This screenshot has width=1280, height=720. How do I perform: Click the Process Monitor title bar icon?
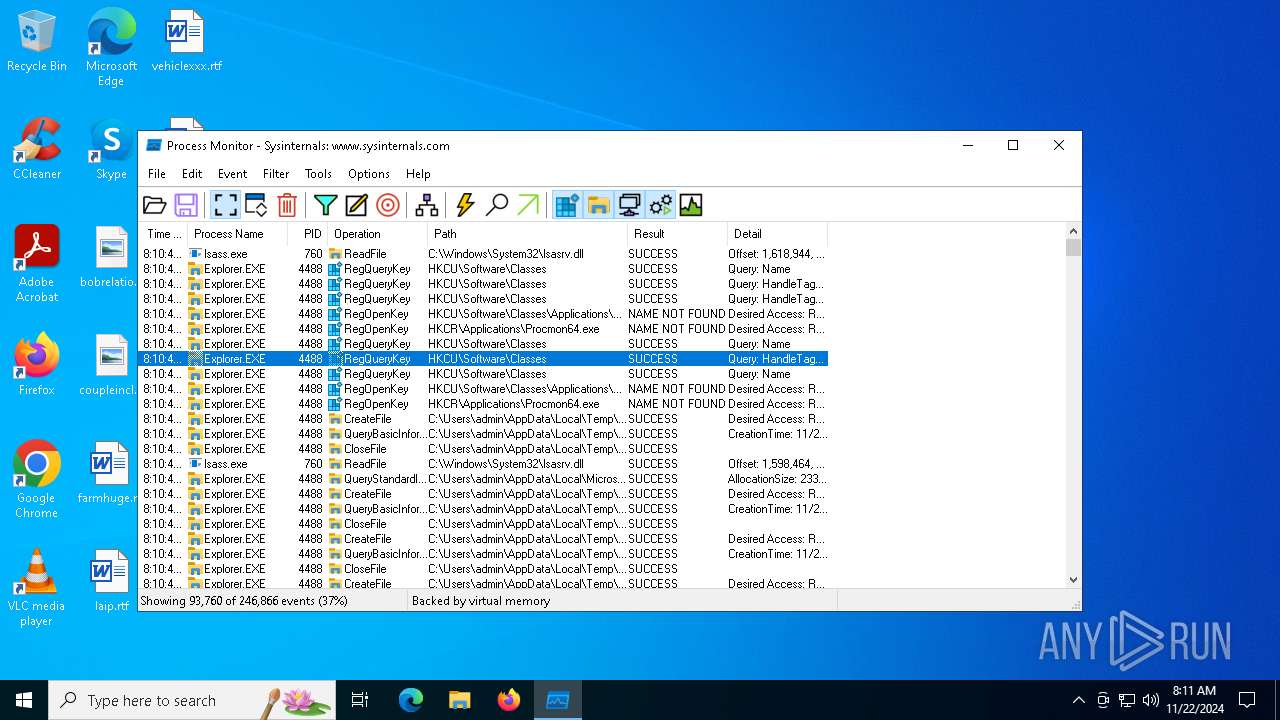point(154,145)
